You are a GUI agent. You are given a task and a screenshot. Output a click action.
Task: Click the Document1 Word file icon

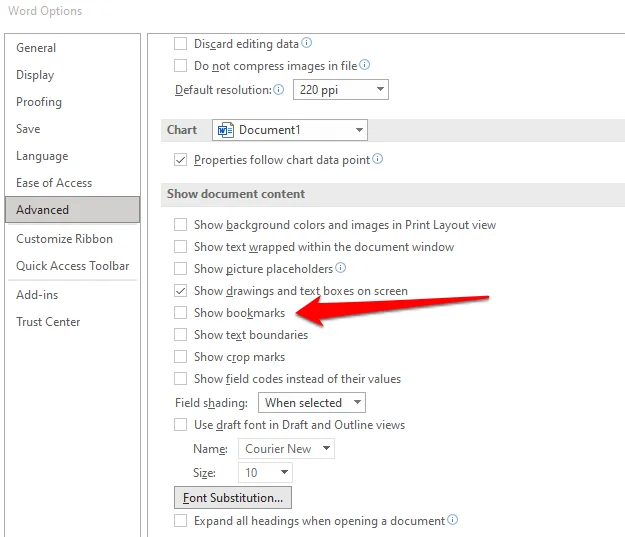click(225, 130)
